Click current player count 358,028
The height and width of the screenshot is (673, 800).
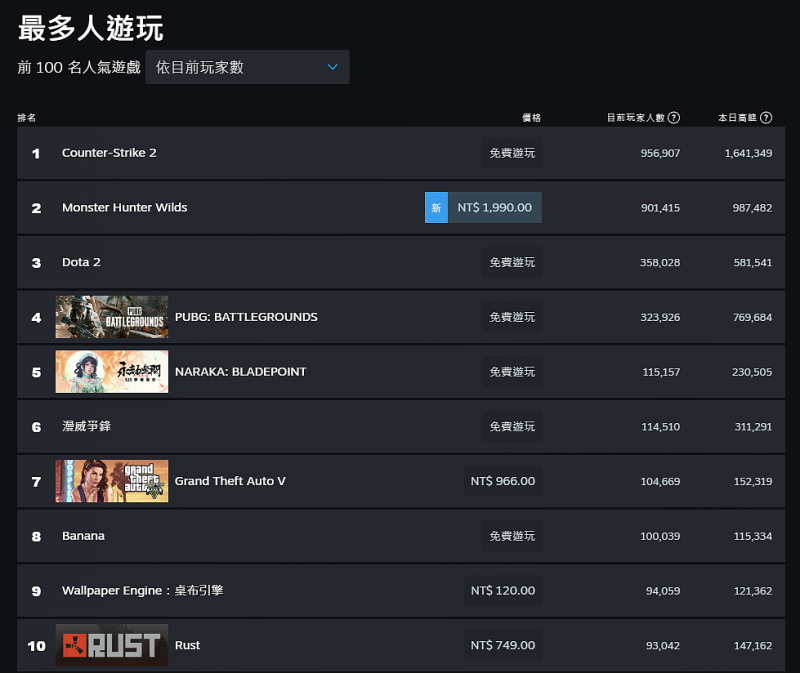coord(660,262)
